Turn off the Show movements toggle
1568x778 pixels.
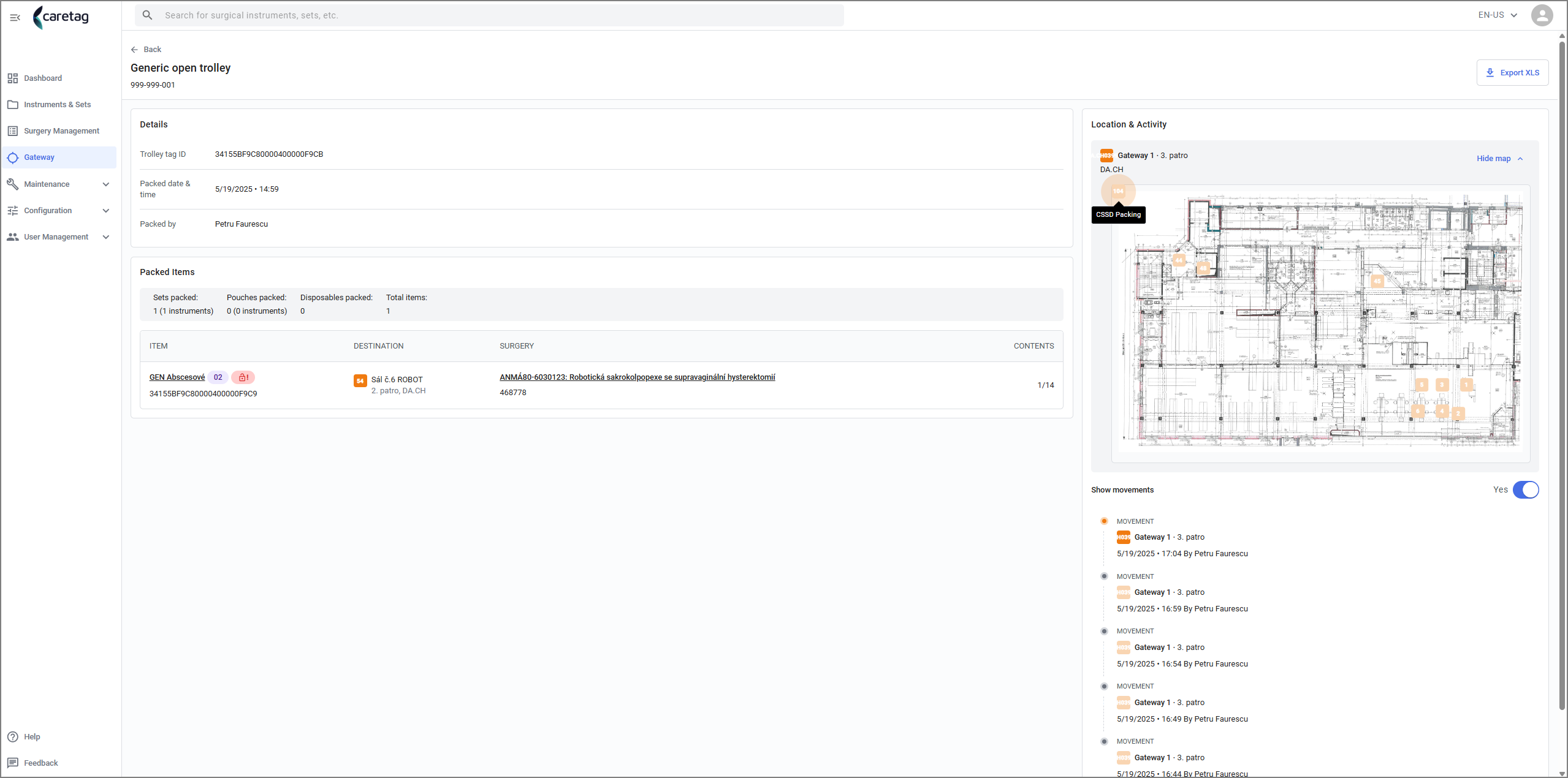(1525, 489)
